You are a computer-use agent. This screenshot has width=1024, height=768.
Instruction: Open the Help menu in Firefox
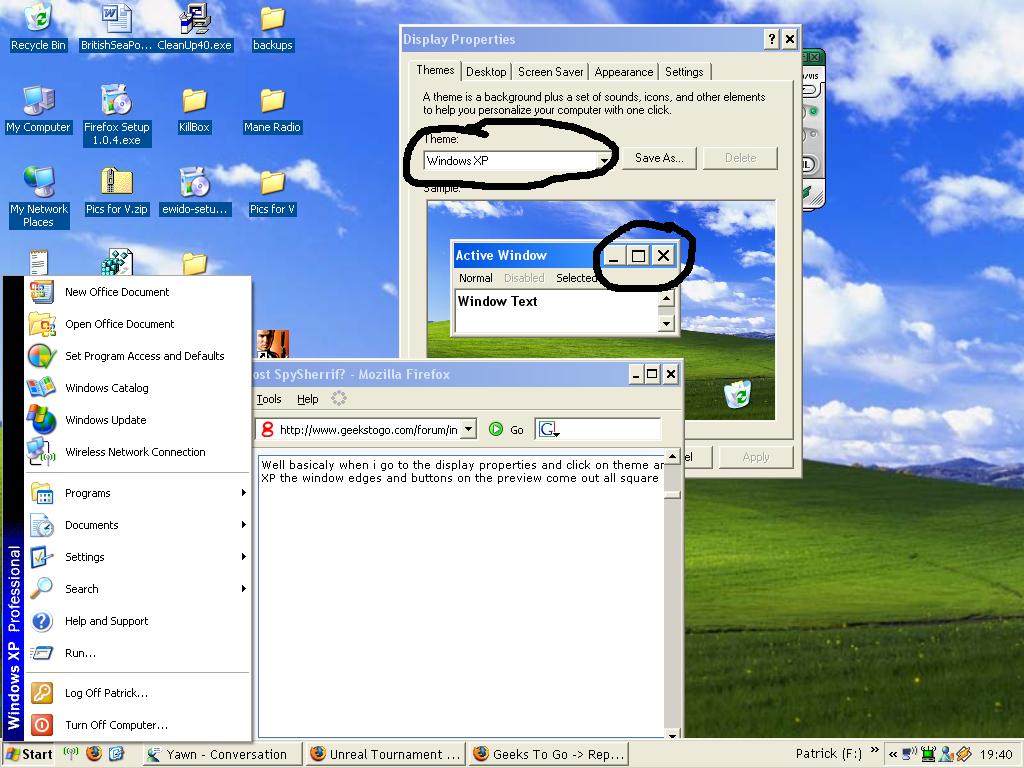coord(308,399)
